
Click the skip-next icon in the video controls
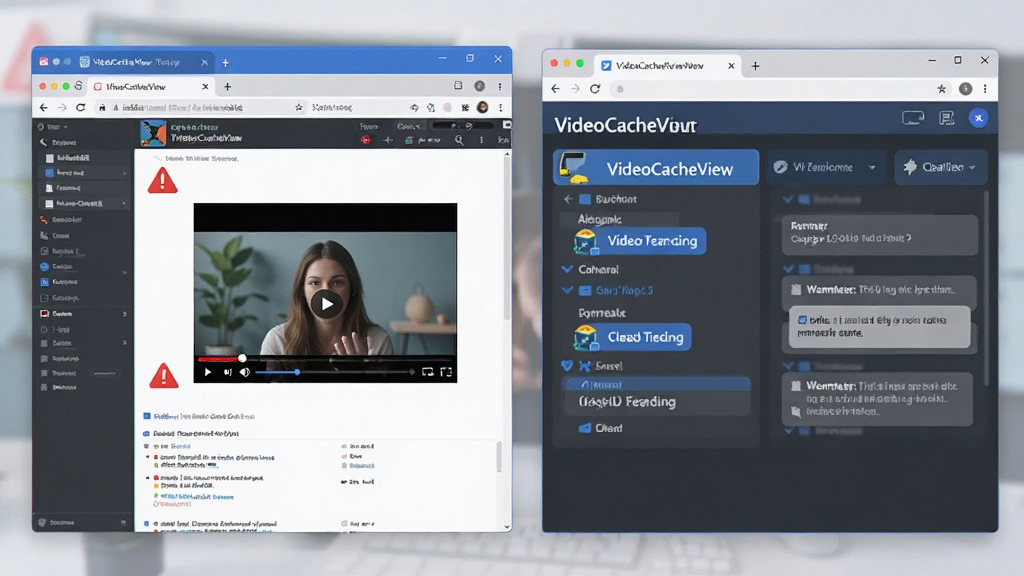tap(227, 372)
